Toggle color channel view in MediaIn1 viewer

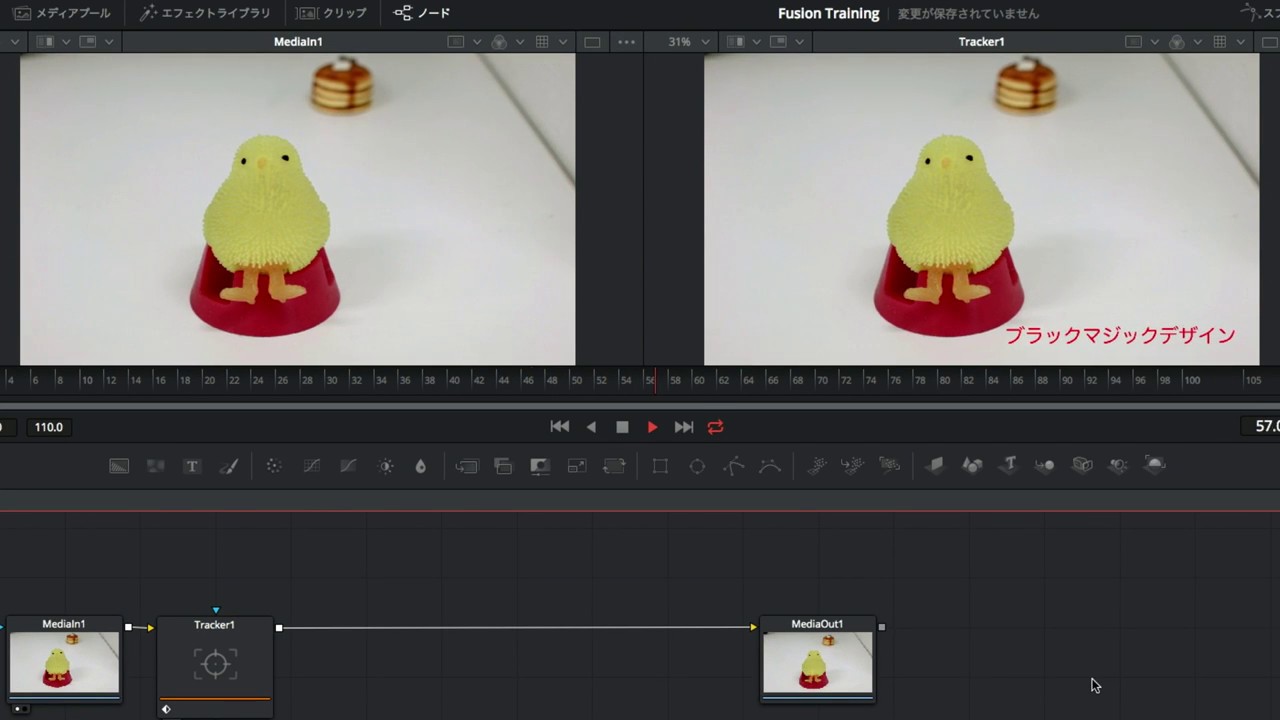499,42
